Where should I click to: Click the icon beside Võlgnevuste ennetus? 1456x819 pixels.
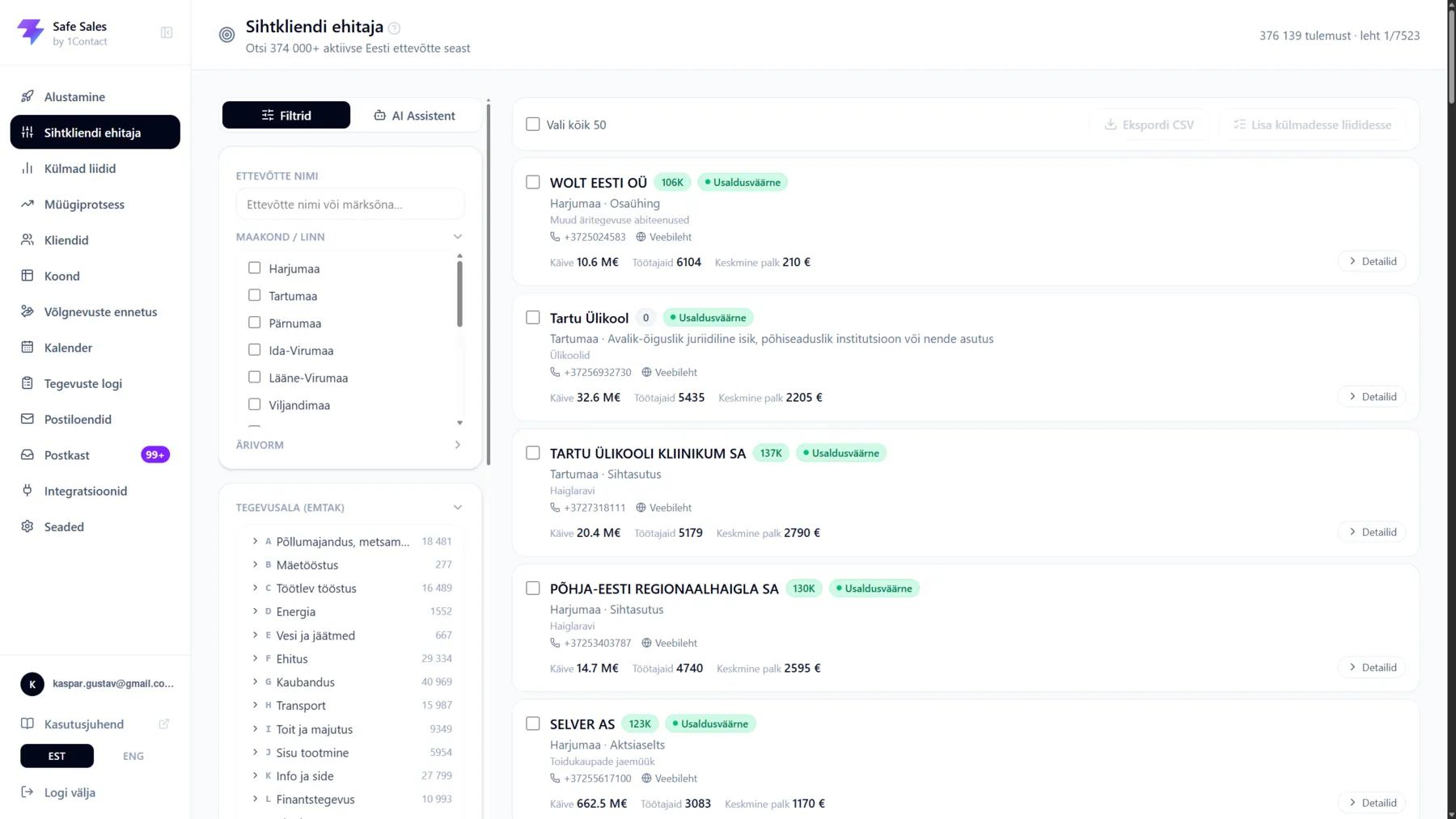pos(28,311)
